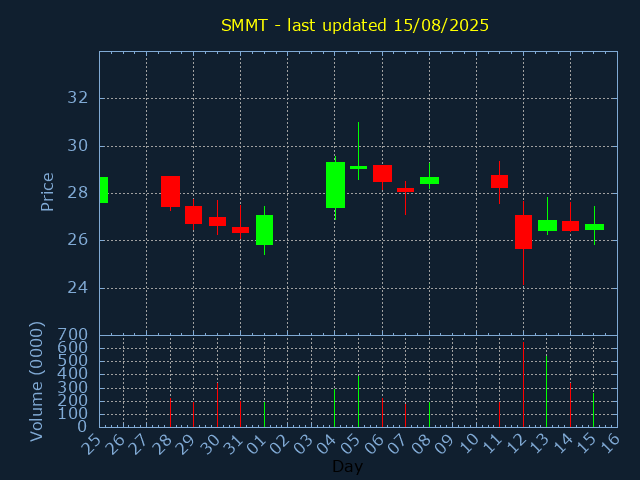Click the red volume bar for day 31
The height and width of the screenshot is (480, 640).
click(240, 414)
